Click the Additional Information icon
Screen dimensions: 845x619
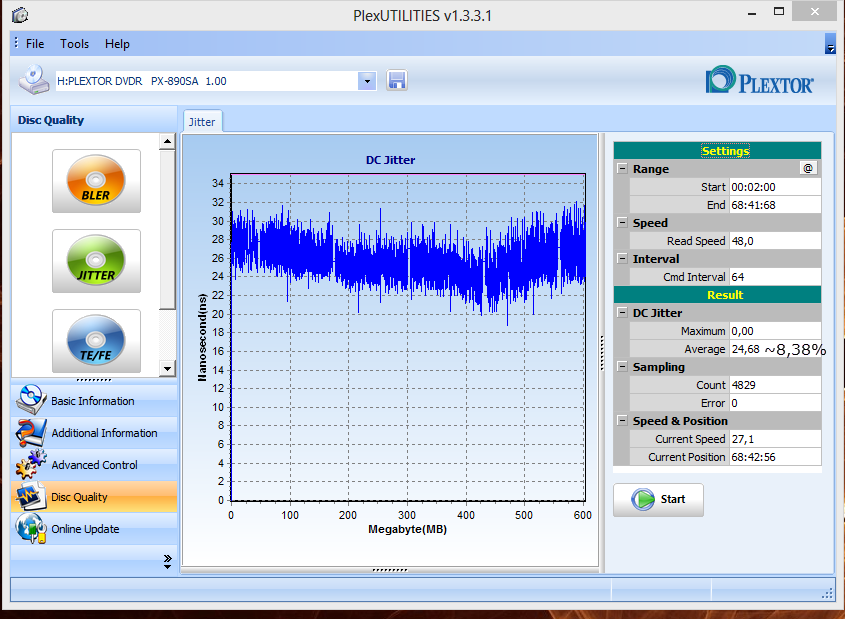[31, 432]
